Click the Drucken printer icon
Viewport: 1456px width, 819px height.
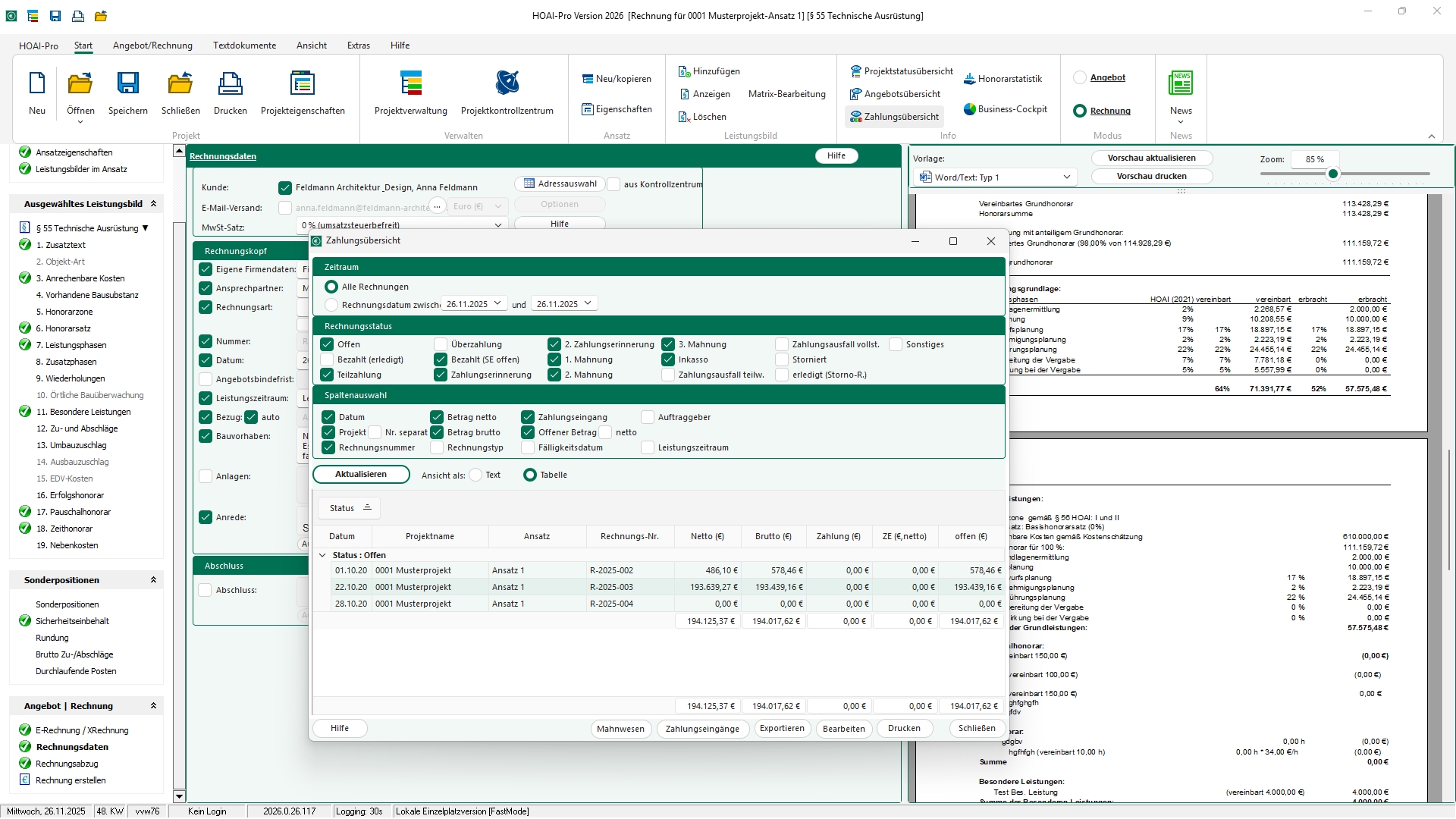click(x=230, y=83)
